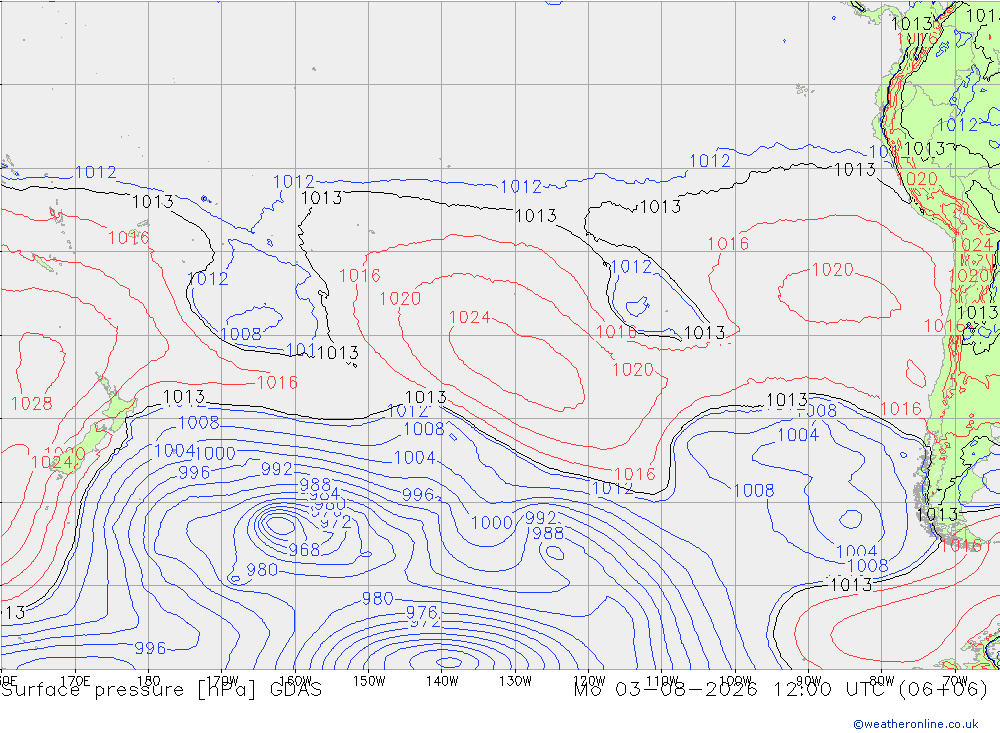The image size is (1000, 733).
Task: Click the blue 984 isobar label
Action: pos(325,494)
